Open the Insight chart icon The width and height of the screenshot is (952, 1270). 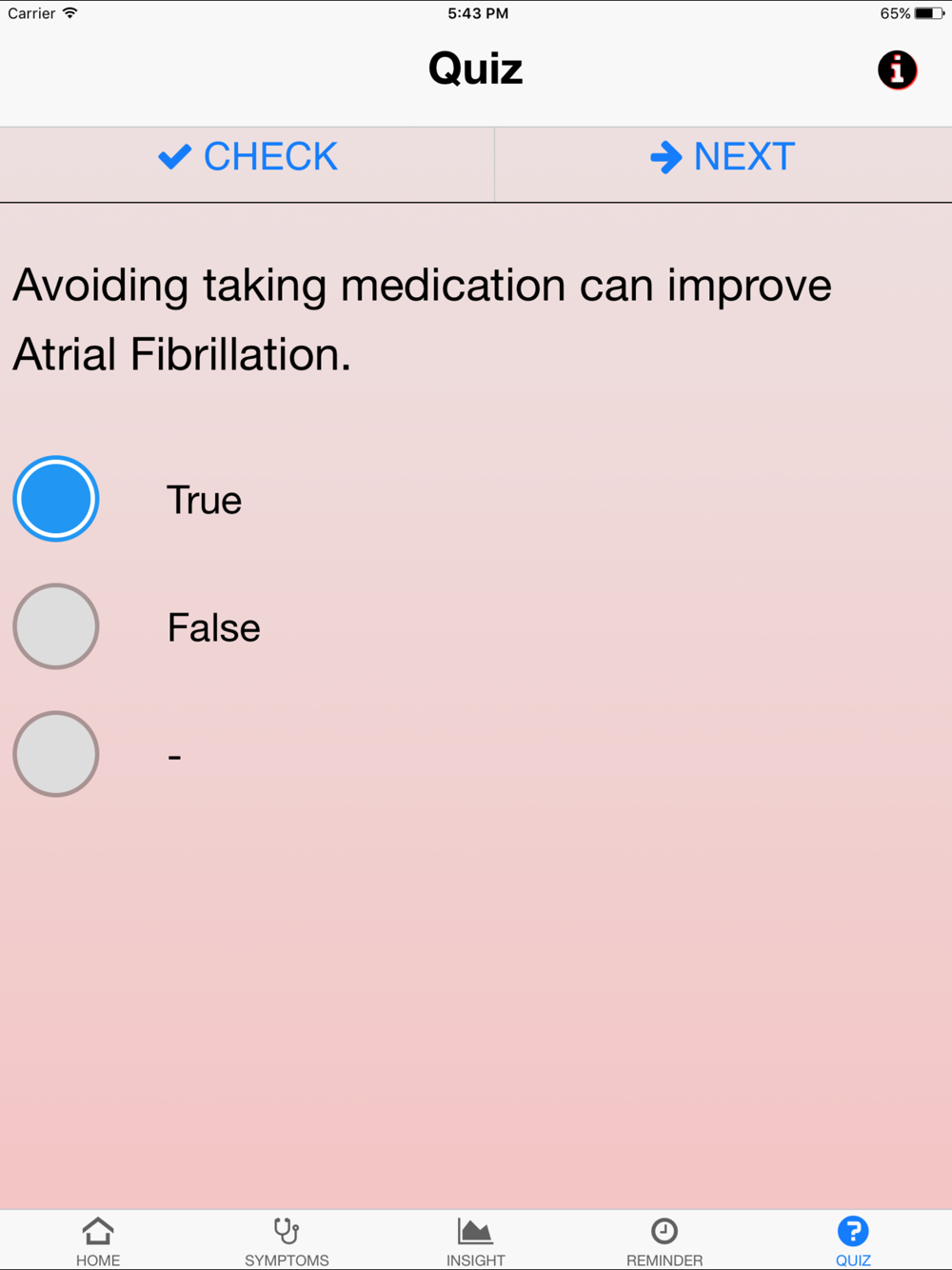(475, 1231)
